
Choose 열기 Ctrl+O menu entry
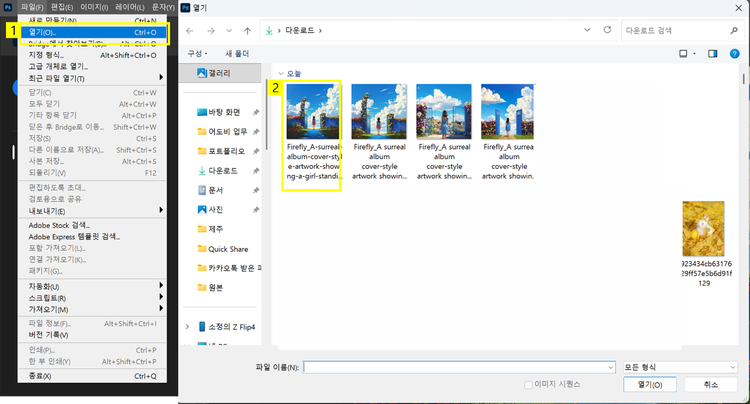coord(92,33)
